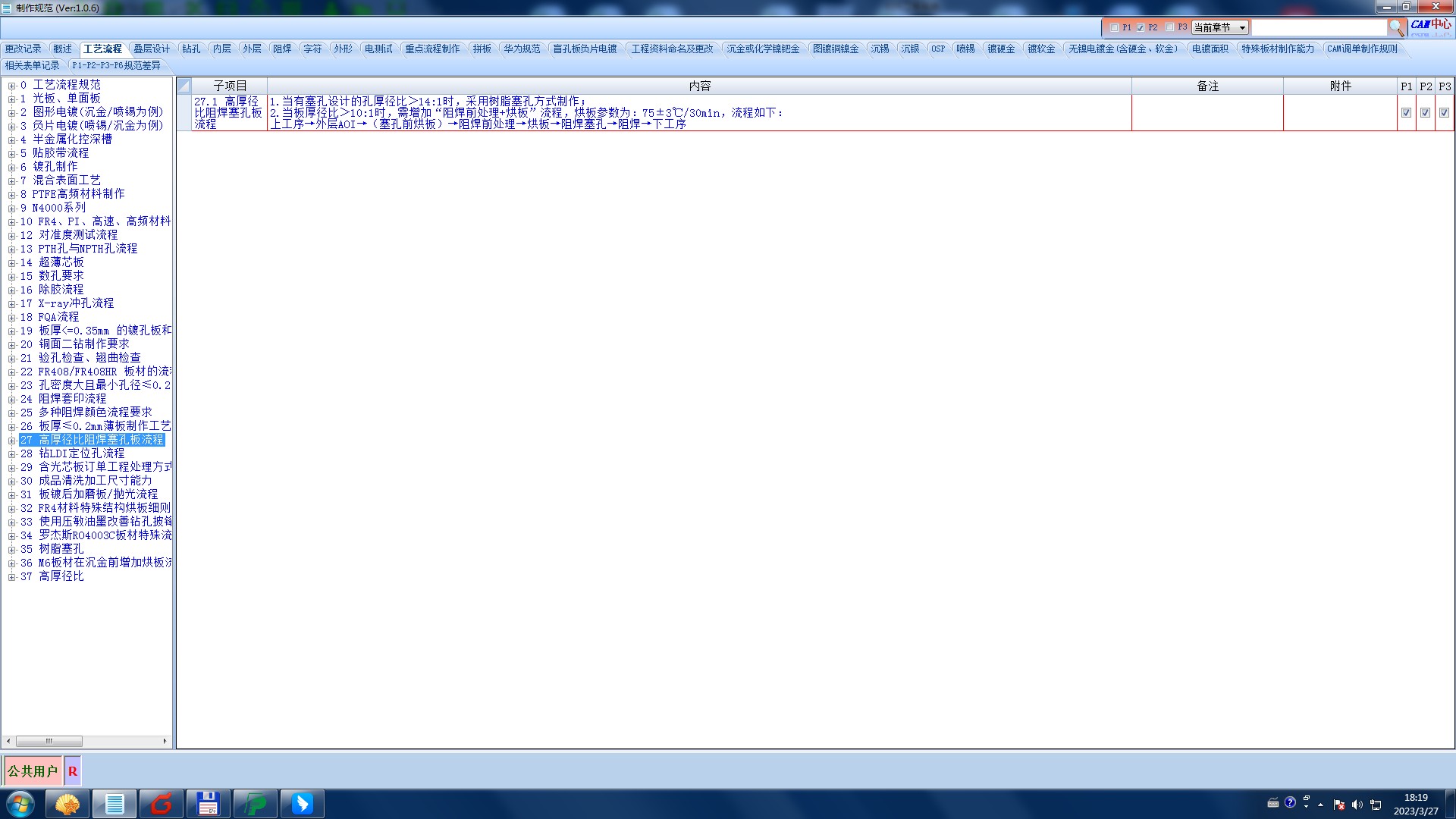The width and height of the screenshot is (1456, 819).
Task: Open the floppy disk app on taskbar
Action: pyautogui.click(x=208, y=804)
